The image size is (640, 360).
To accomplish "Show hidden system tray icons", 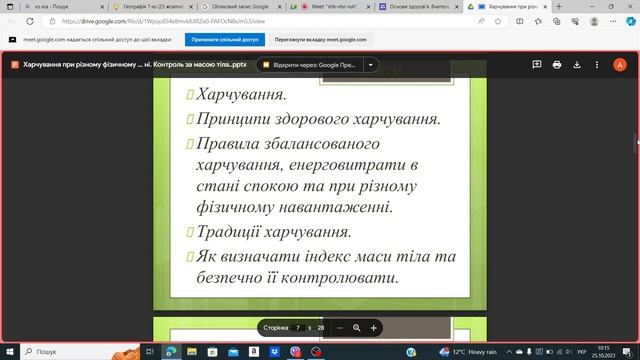I will 509,351.
